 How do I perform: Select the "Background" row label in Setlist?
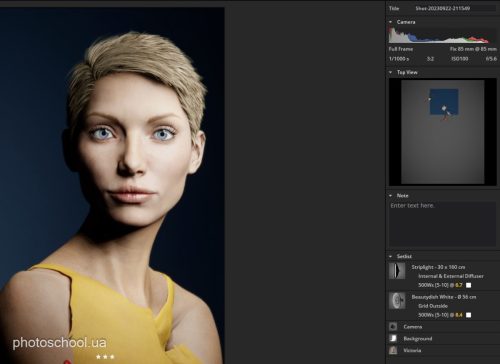tap(418, 338)
